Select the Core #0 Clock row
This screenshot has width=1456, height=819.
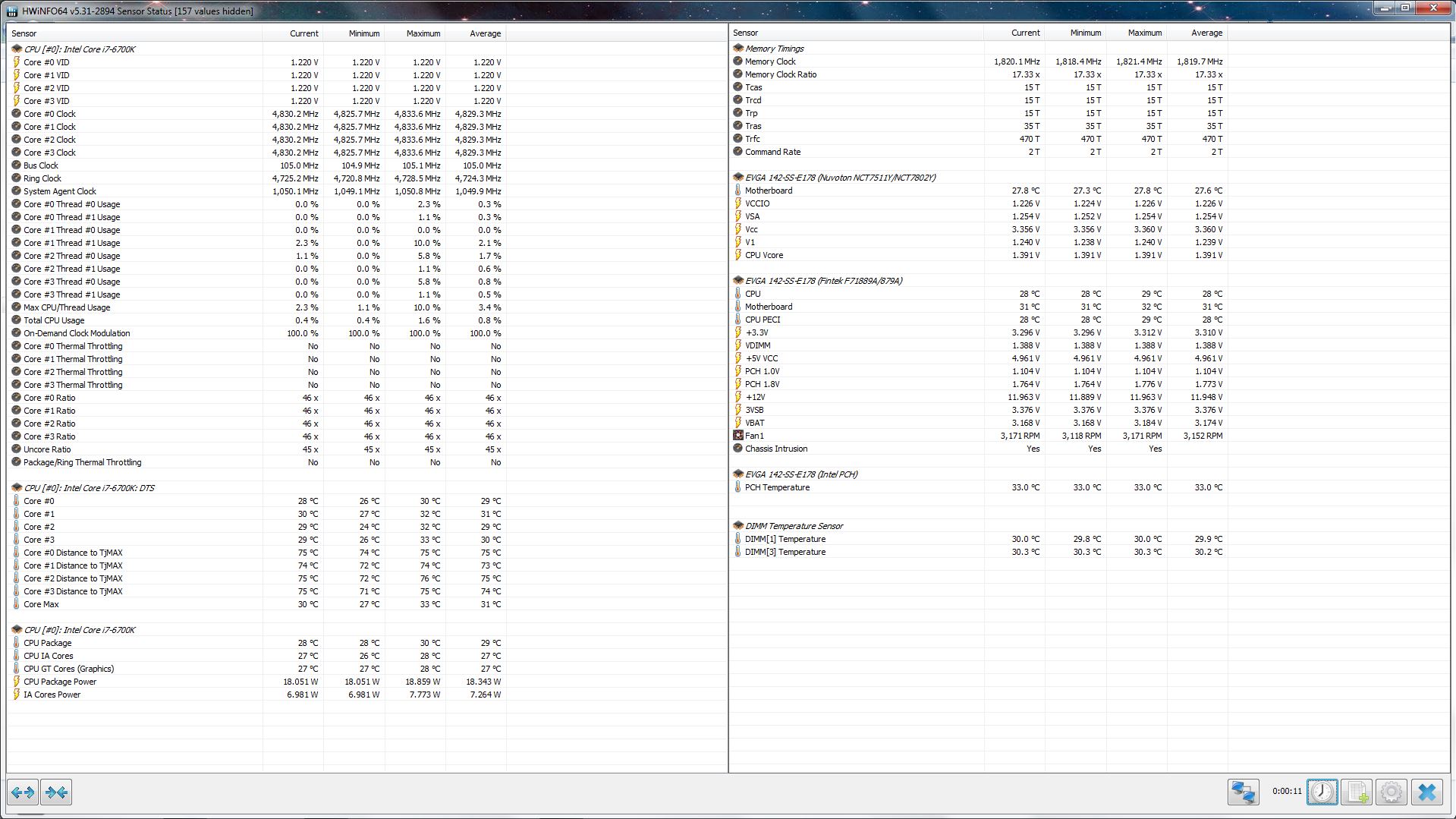pyautogui.click(x=257, y=114)
